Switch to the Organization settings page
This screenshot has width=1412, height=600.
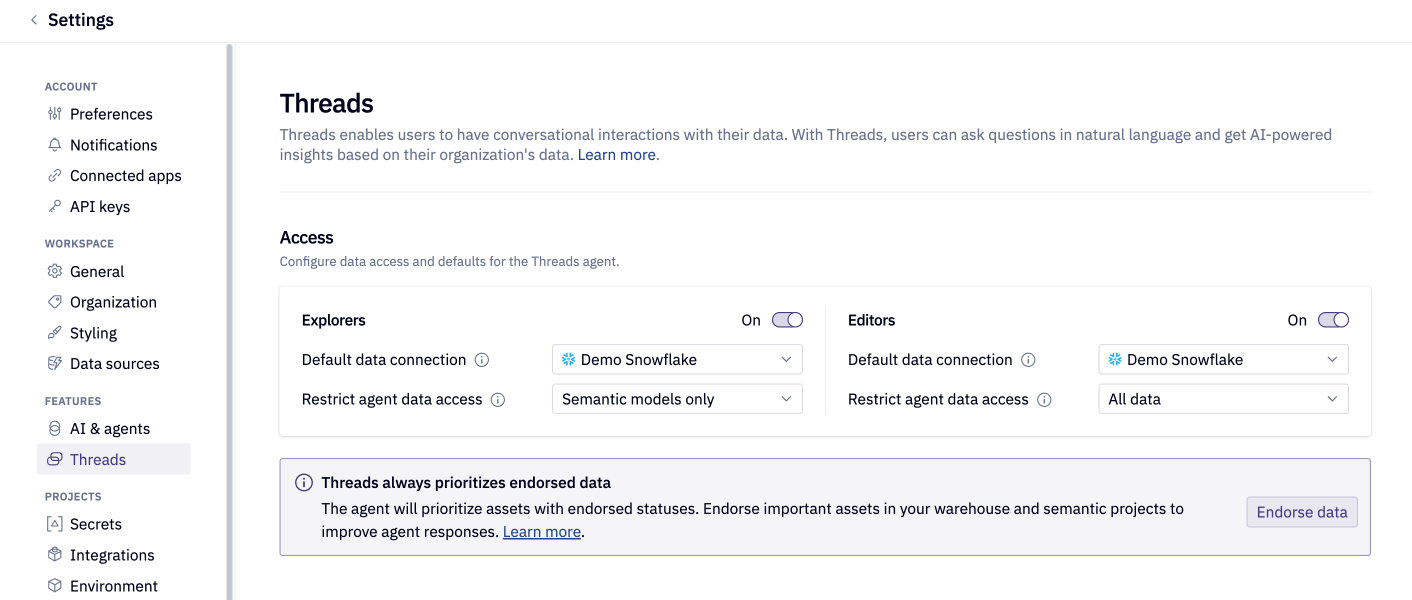pos(112,302)
